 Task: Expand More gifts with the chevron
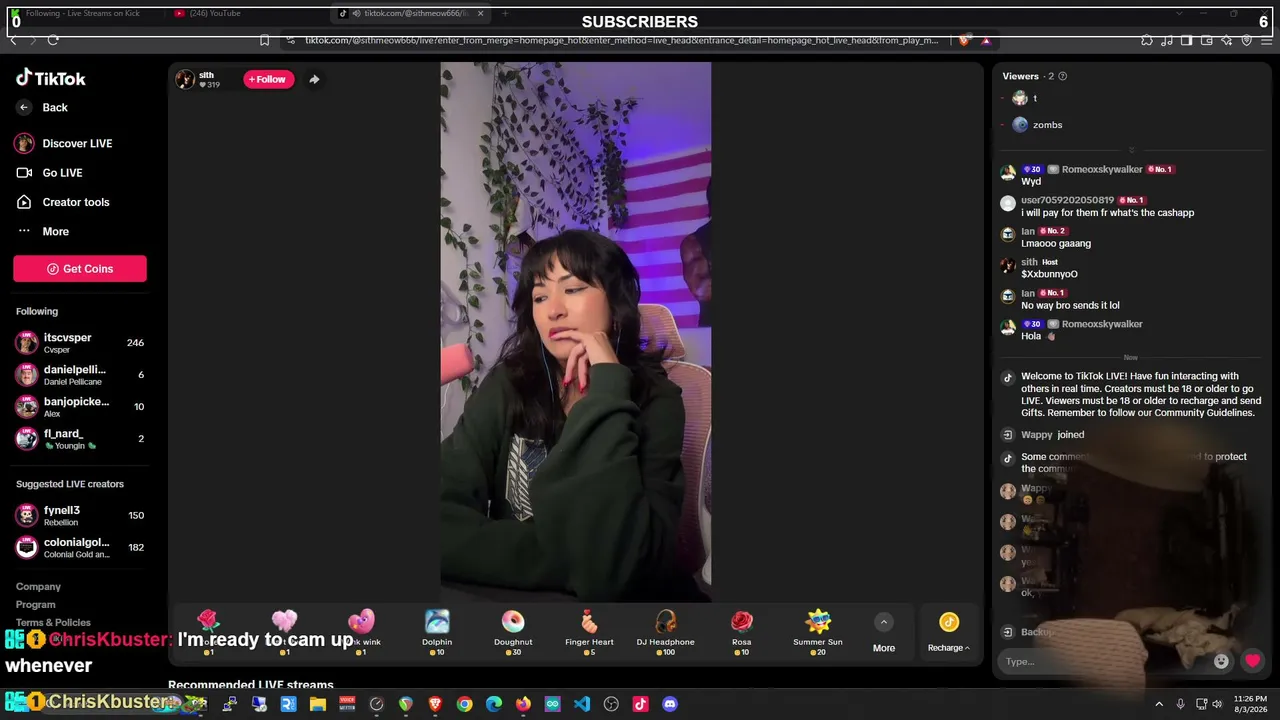pyautogui.click(x=884, y=623)
